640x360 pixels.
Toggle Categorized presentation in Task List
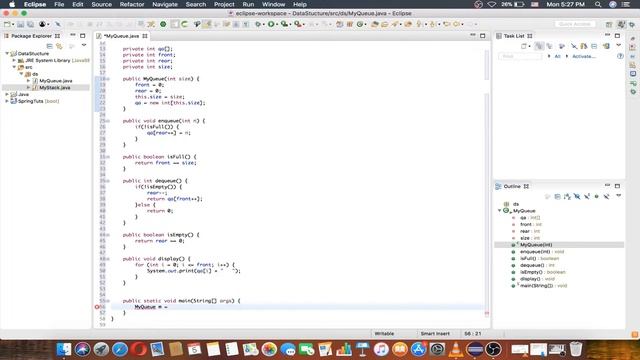539,46
